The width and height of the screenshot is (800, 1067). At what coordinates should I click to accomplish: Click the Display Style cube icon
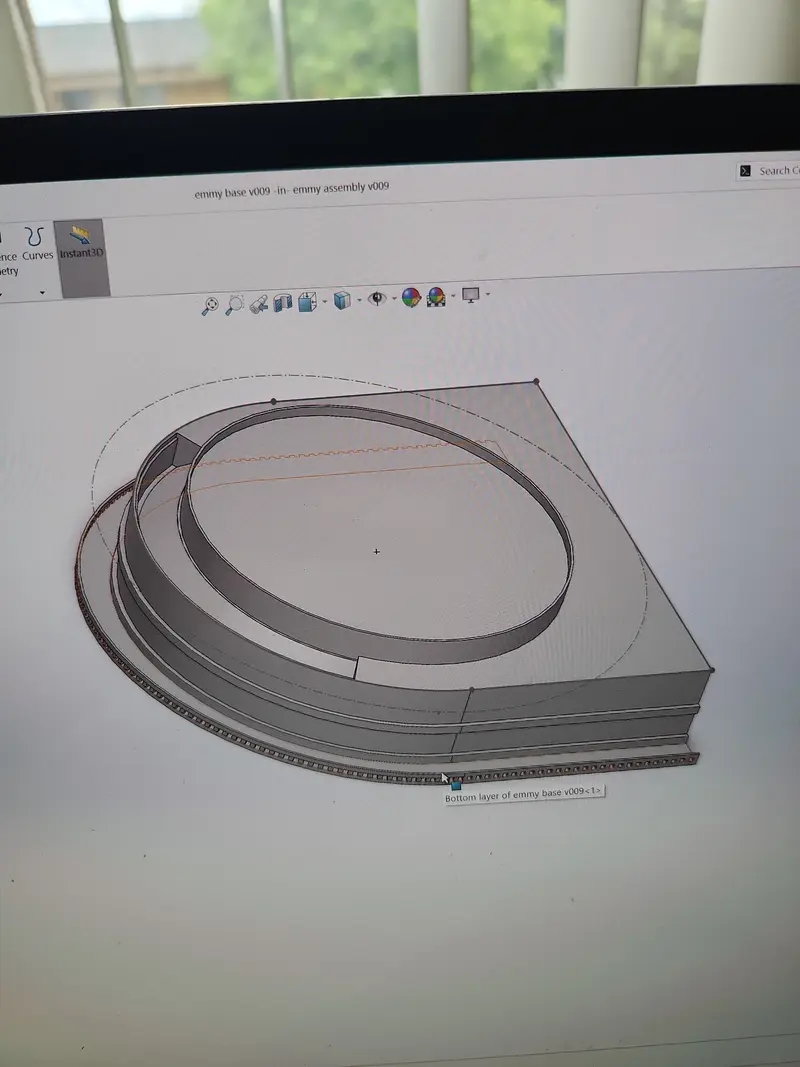(342, 300)
